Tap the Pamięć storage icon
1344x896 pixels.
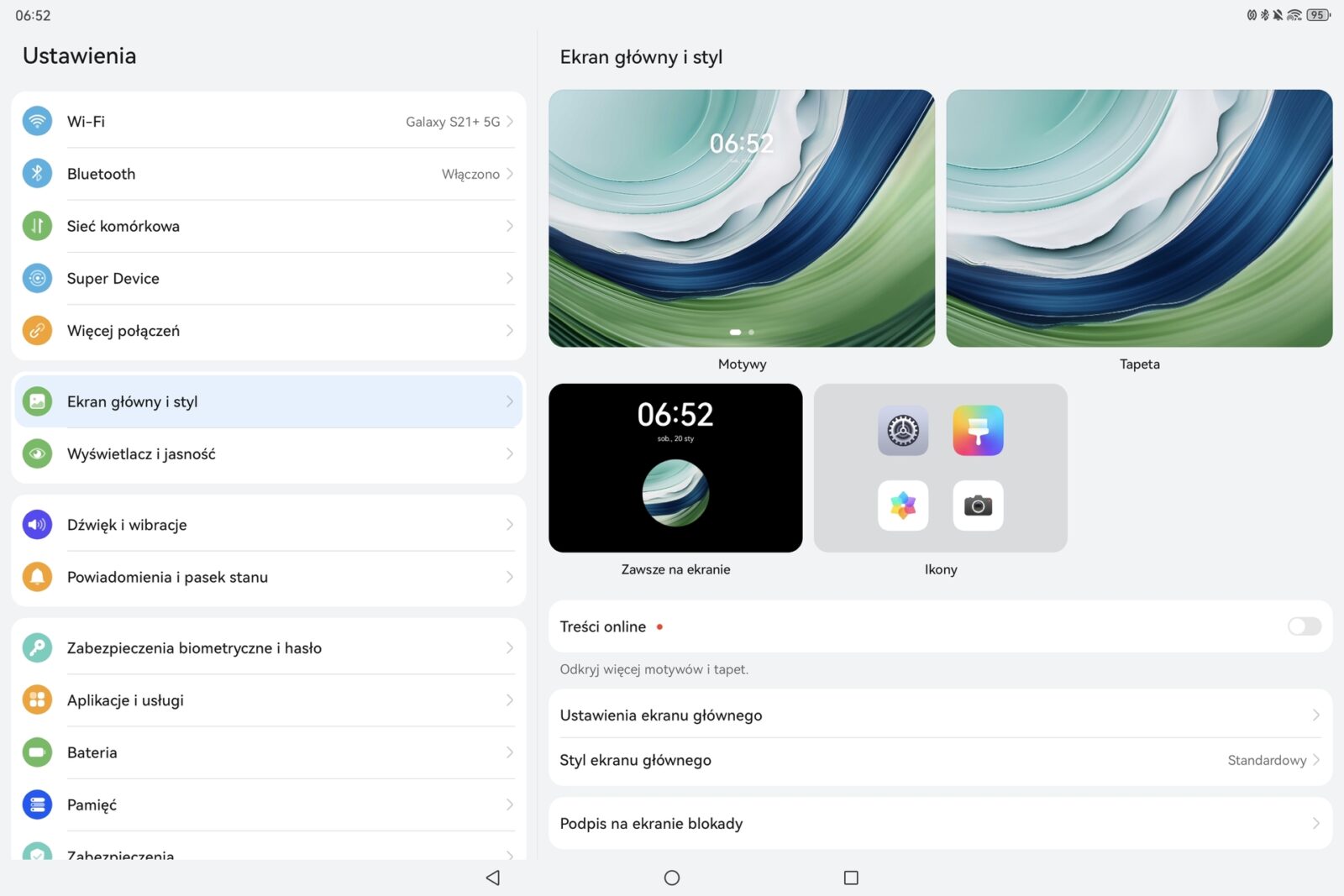37,804
